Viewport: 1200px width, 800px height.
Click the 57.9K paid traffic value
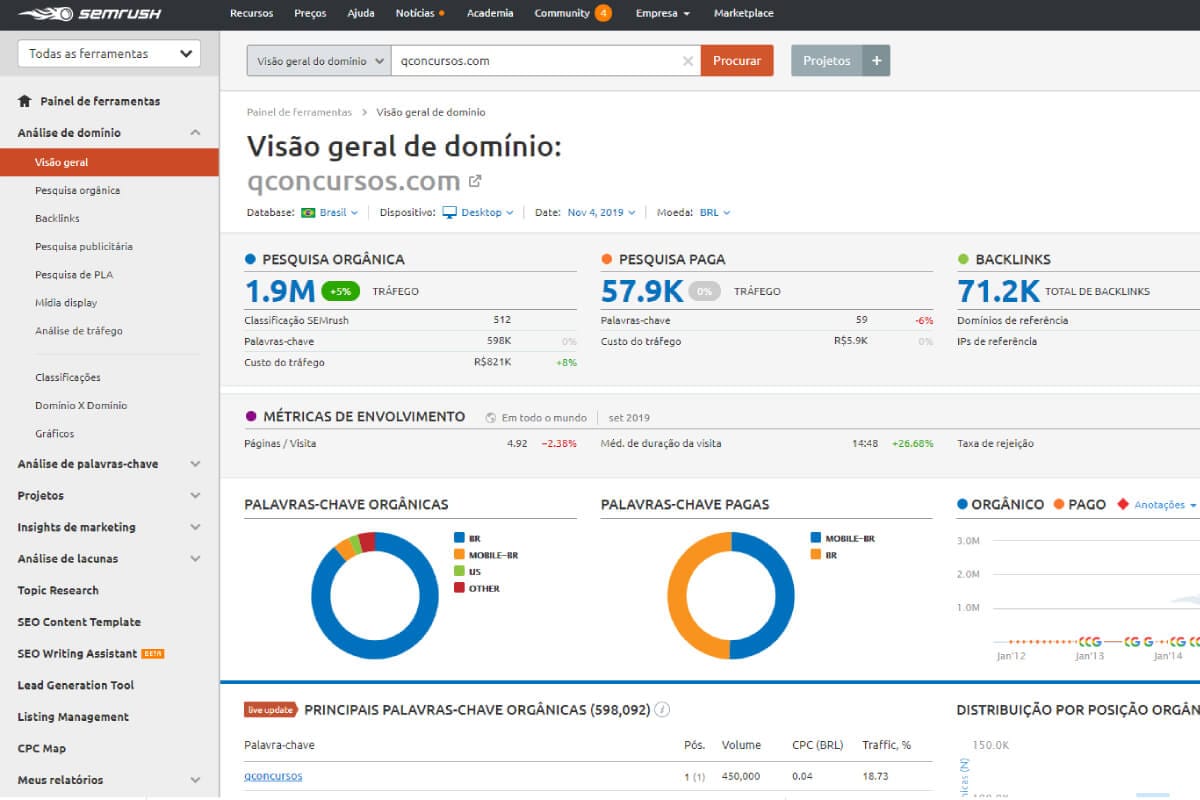[642, 291]
